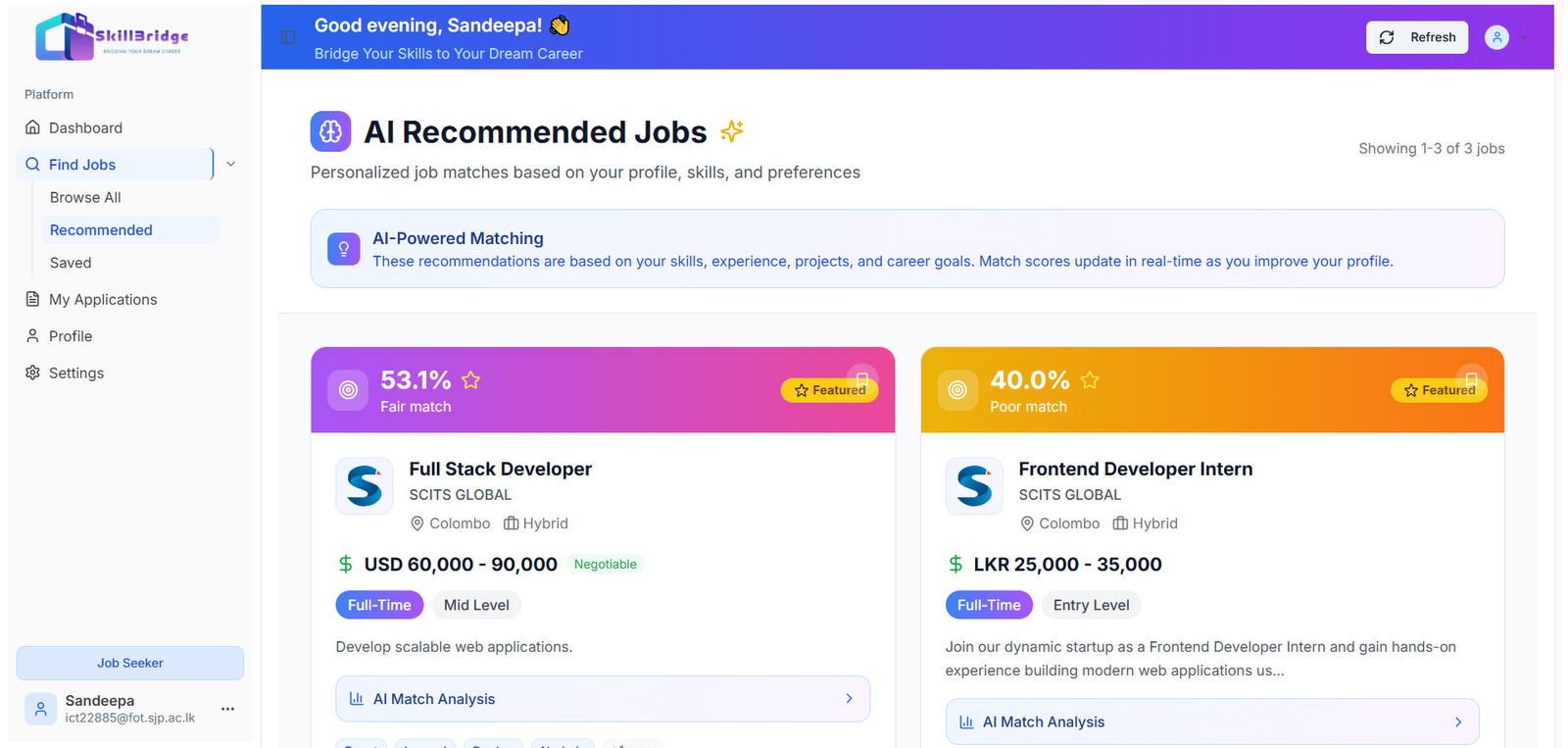Click the lightbulb icon in AI-Powered Matching
This screenshot has height=748, width=1568.
[343, 249]
